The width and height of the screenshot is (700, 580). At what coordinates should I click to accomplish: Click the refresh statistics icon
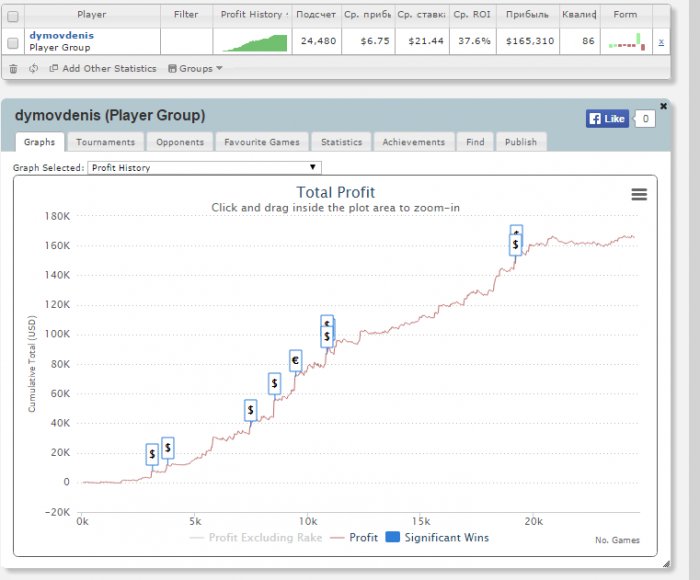33,69
